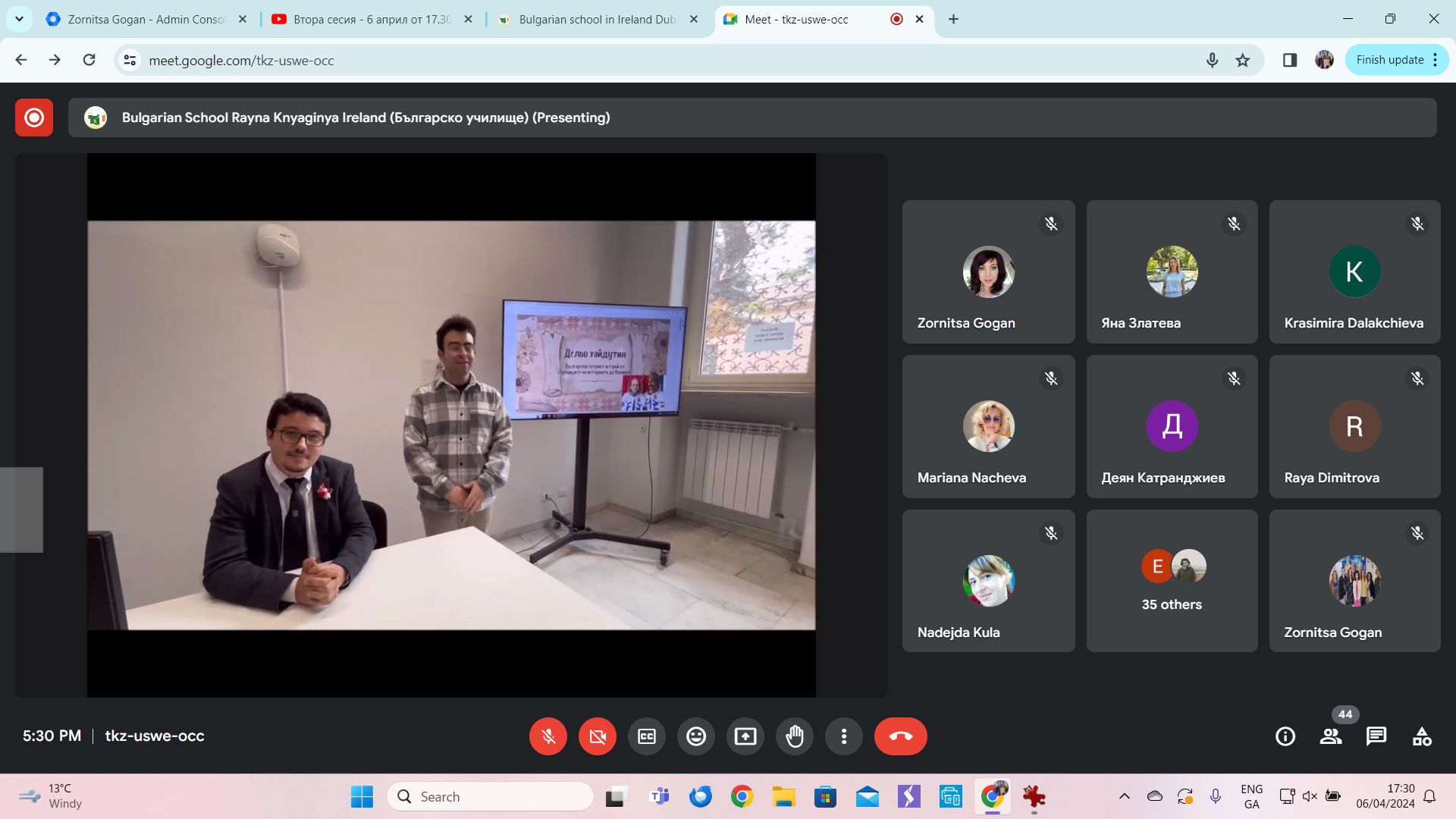Switch to Bulgarian school in Ireland tab
This screenshot has width=1456, height=819.
(x=597, y=19)
